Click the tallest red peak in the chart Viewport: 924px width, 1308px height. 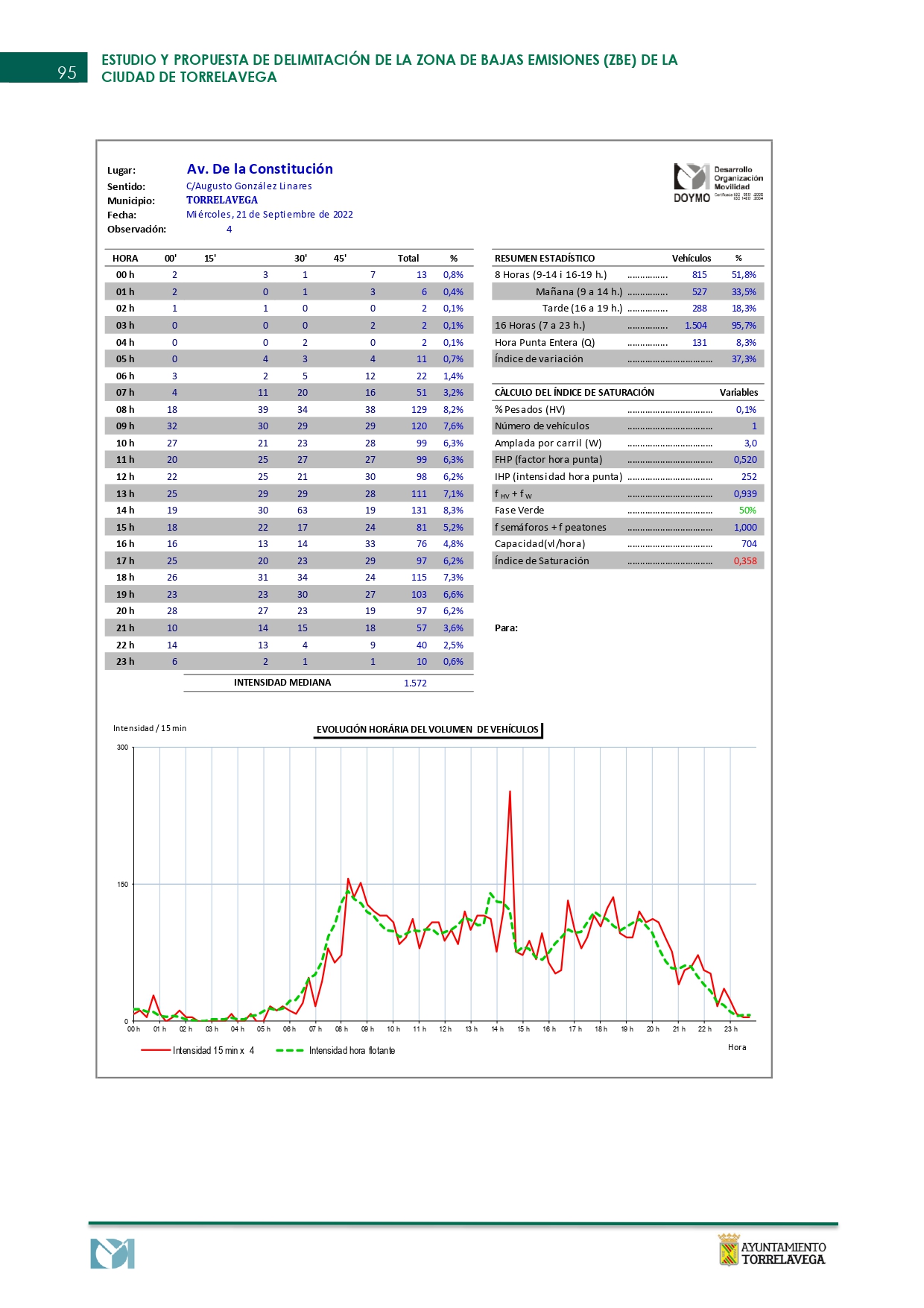coord(510,792)
